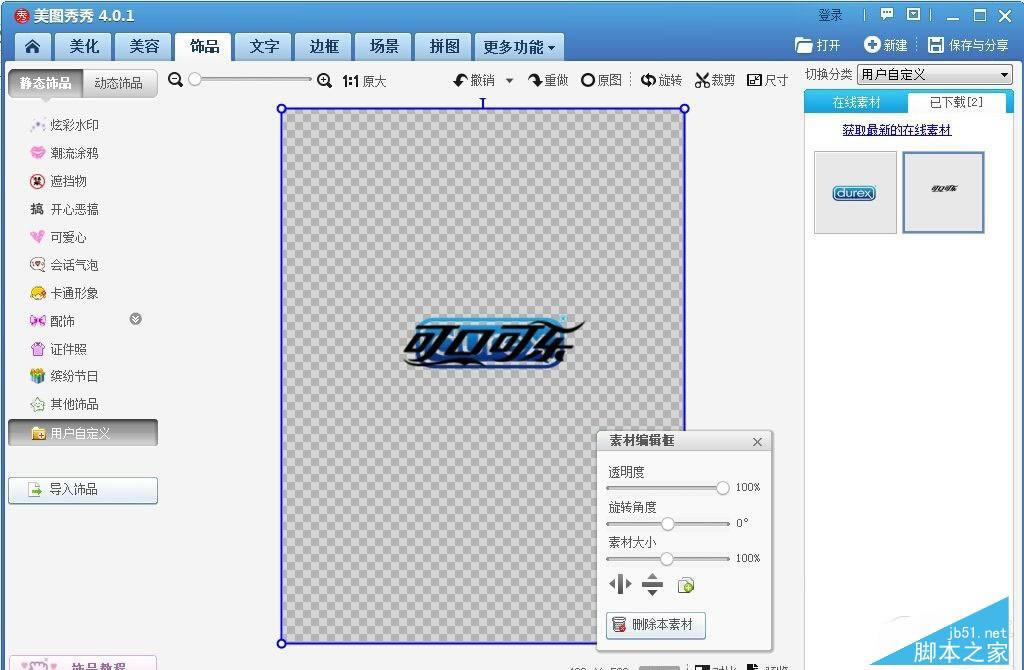Image resolution: width=1024 pixels, height=670 pixels.
Task: Click the 旋转 rotate tool
Action: [x=661, y=80]
